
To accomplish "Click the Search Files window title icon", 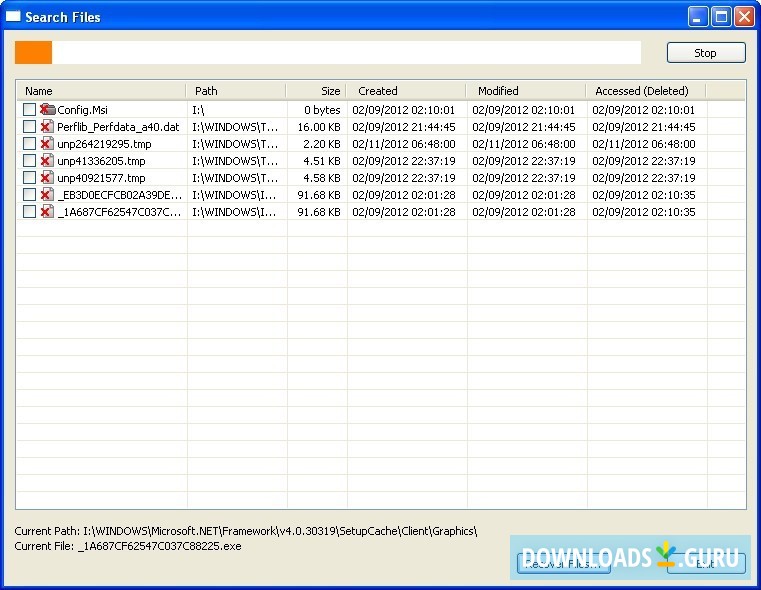I will 13,17.
